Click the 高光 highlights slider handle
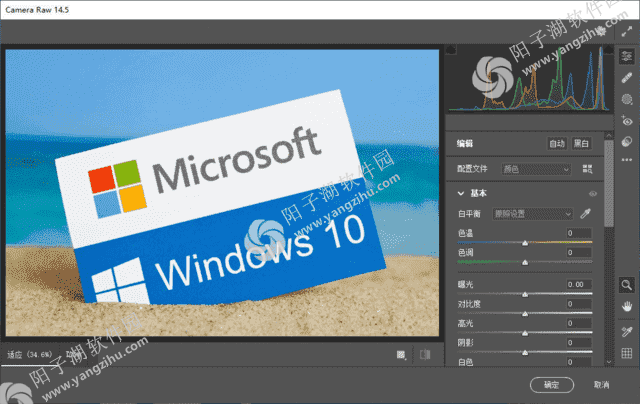This screenshot has width=640, height=404. 525,333
